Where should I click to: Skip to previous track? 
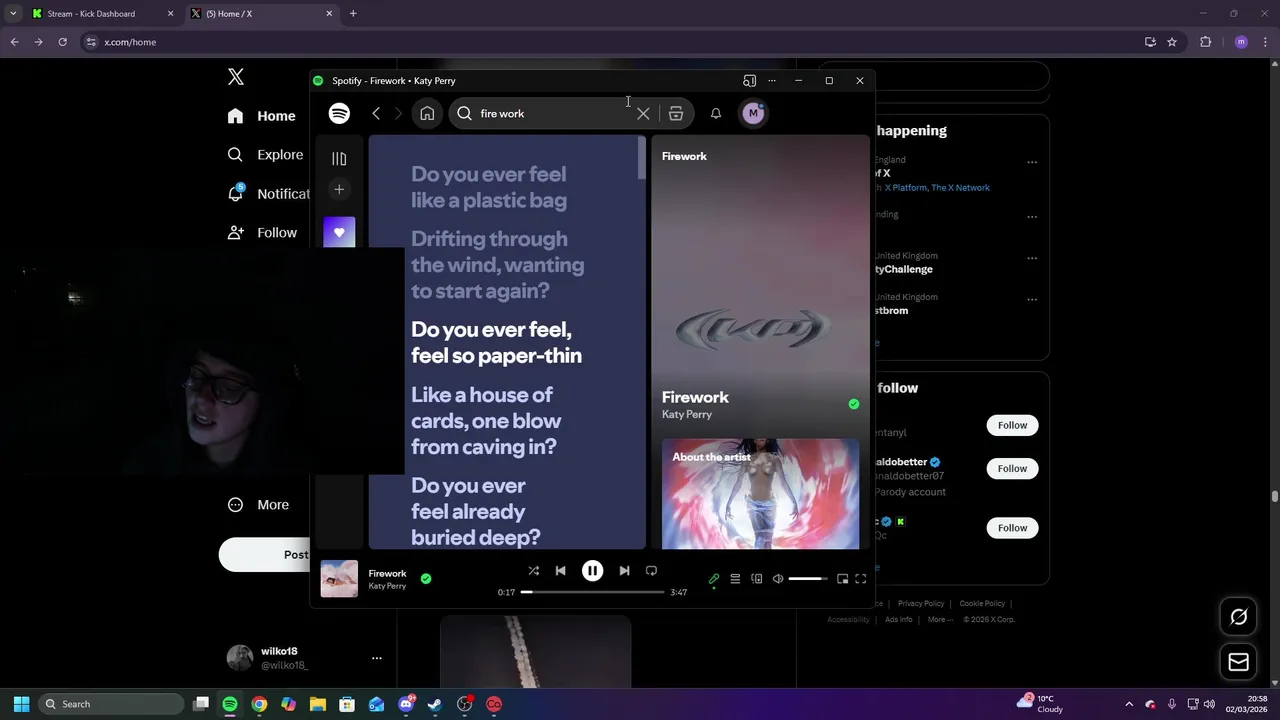pyautogui.click(x=560, y=571)
